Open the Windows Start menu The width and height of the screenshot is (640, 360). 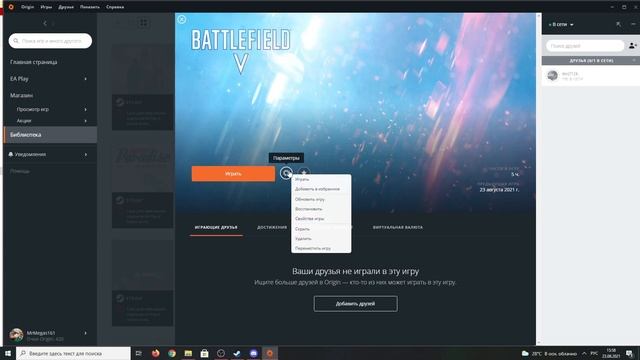click(8, 353)
